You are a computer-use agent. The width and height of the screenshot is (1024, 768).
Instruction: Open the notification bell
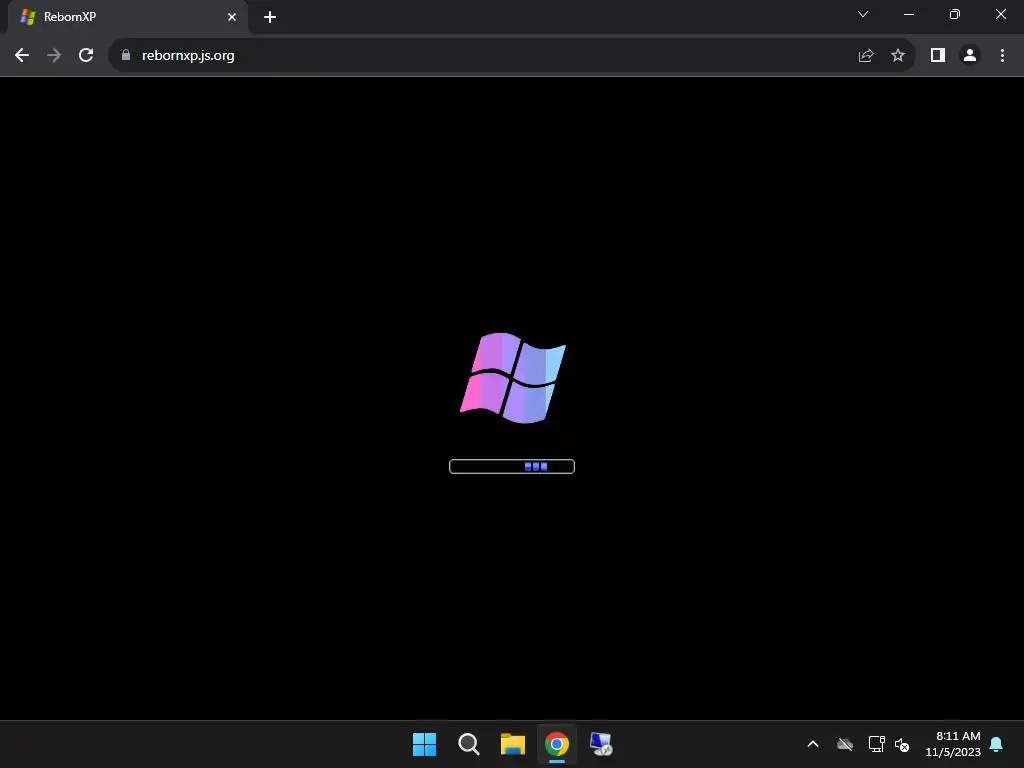(996, 744)
